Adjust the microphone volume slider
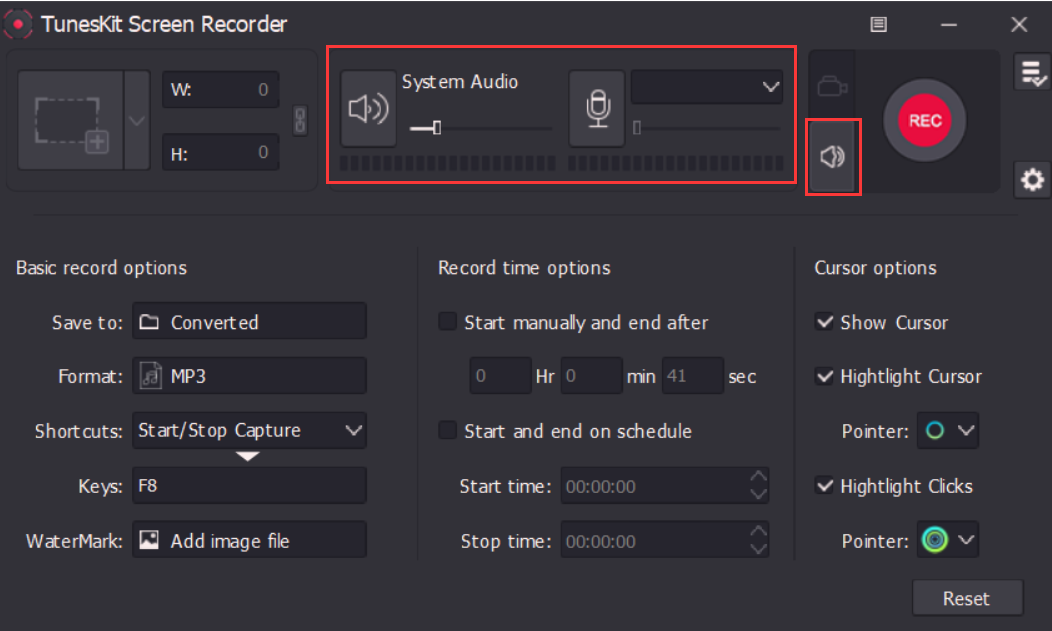The image size is (1052, 631). pyautogui.click(x=706, y=127)
